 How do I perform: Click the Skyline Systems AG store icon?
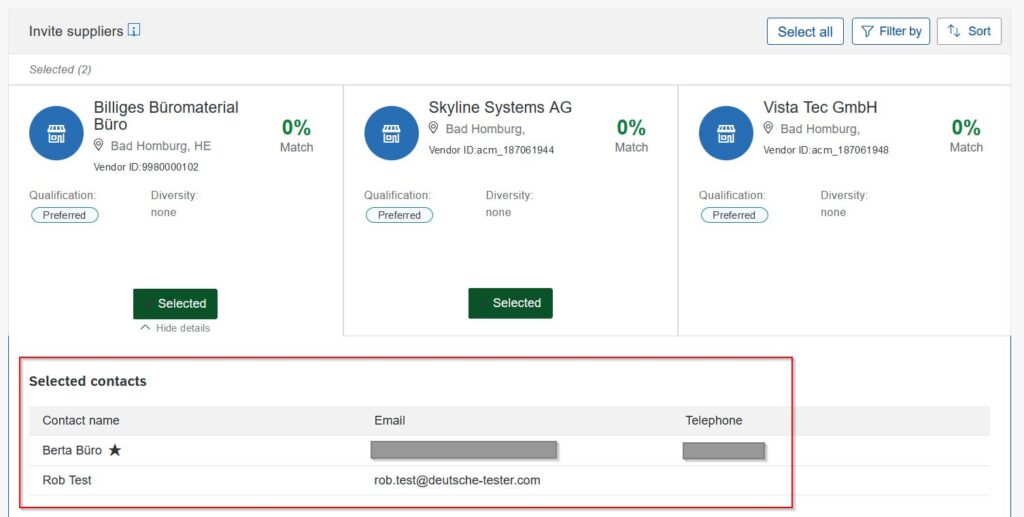pyautogui.click(x=391, y=133)
